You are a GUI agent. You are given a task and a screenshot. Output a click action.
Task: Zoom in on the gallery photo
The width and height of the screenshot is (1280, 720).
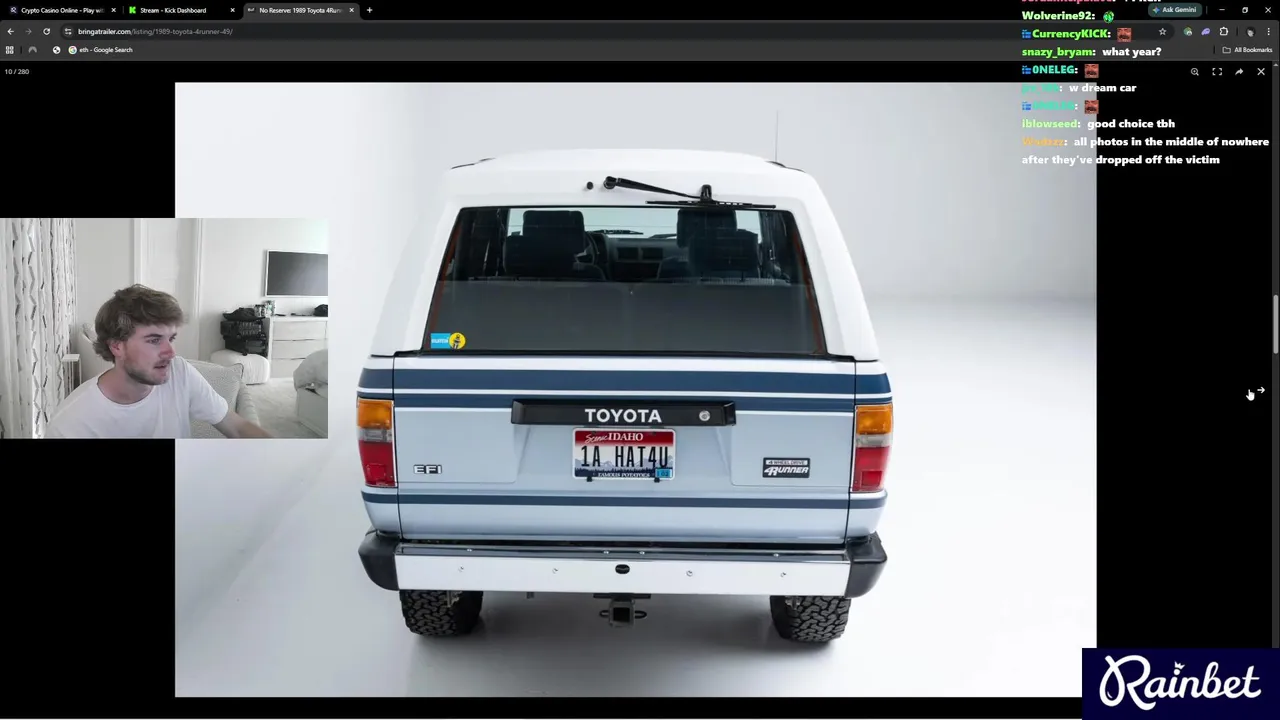click(1194, 72)
